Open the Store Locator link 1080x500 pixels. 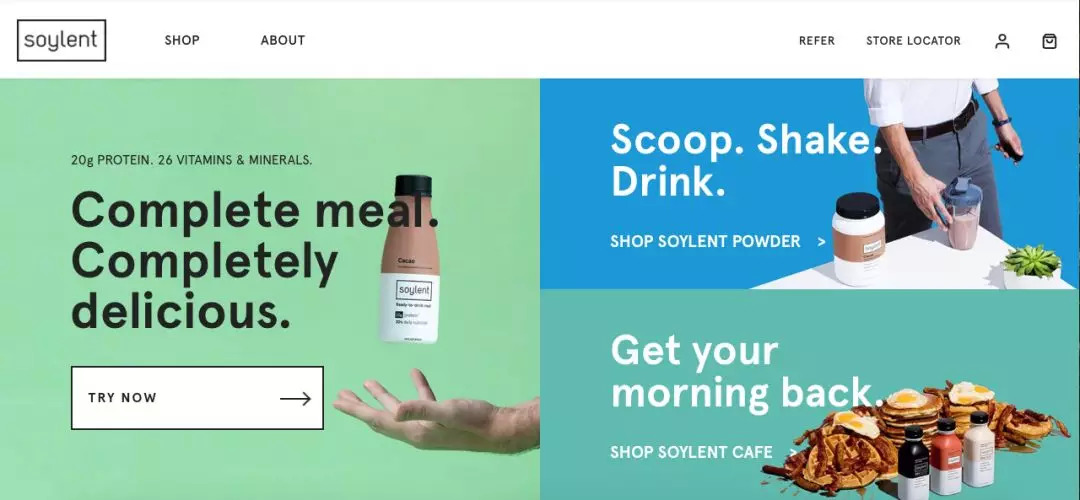(x=913, y=41)
